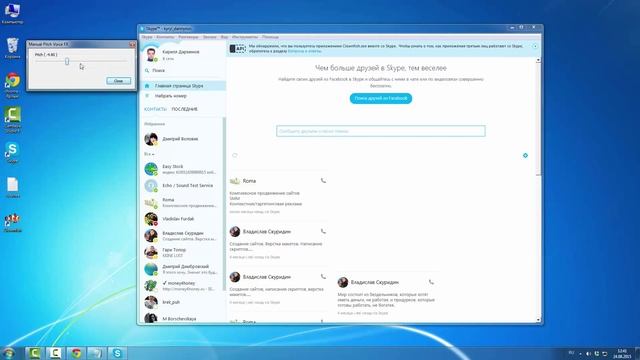640x360 pixels.
Task: Click the contact list scrollbar in Skype sidebar
Action: click(224, 204)
